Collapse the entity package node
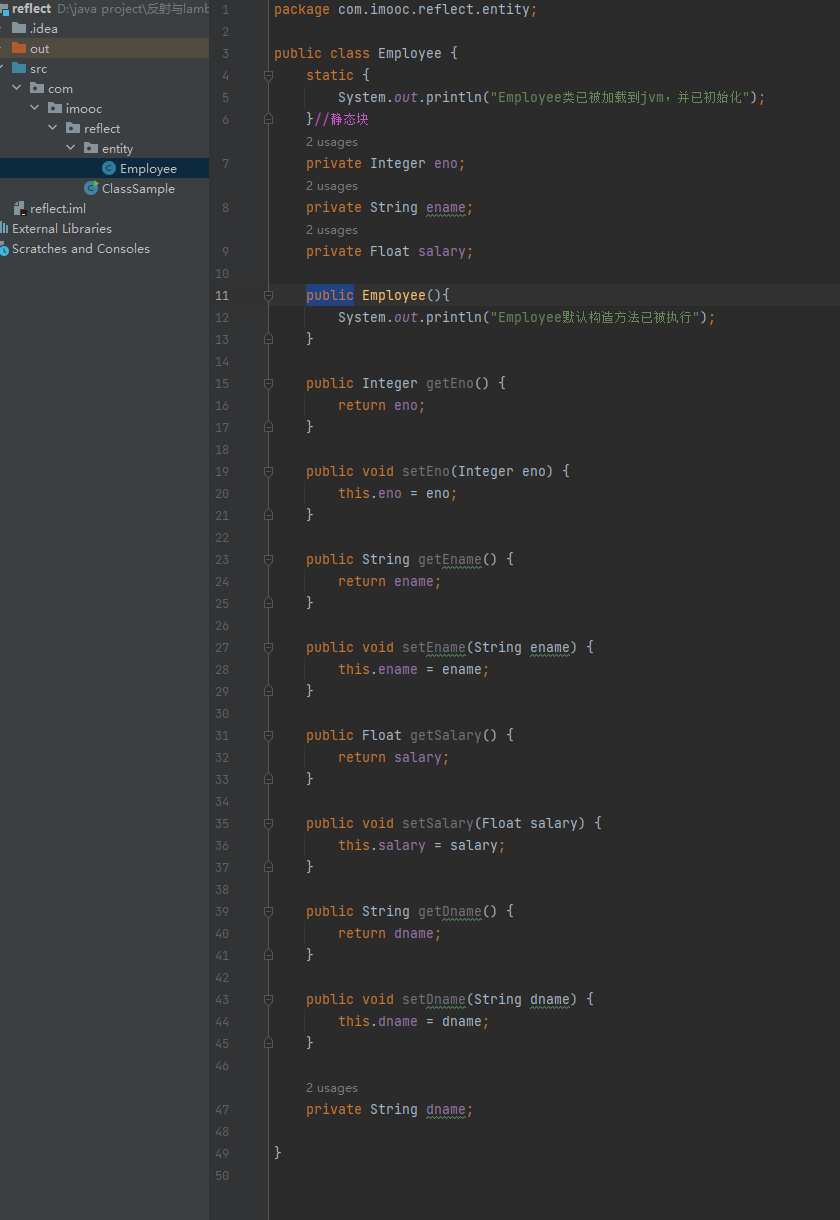The width and height of the screenshot is (840, 1220). tap(71, 148)
